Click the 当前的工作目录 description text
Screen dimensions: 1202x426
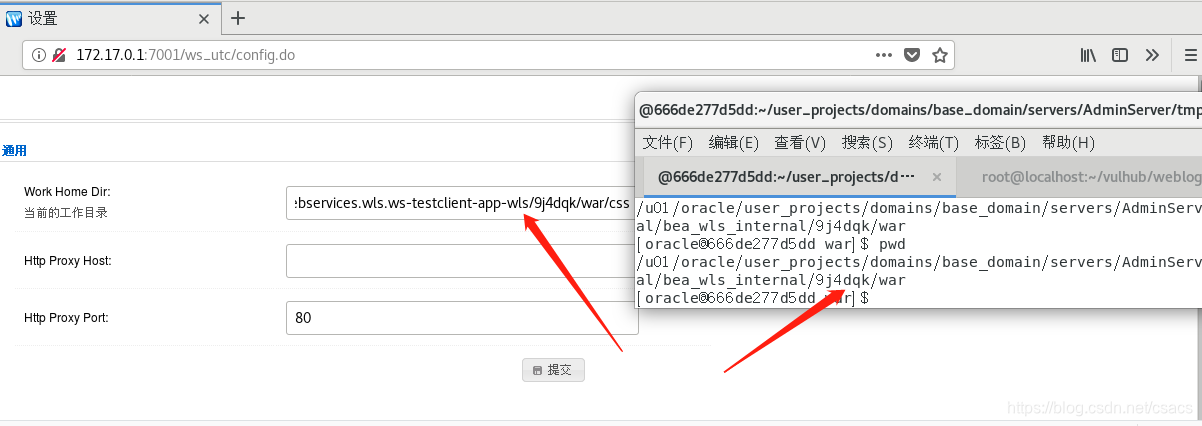pos(66,213)
